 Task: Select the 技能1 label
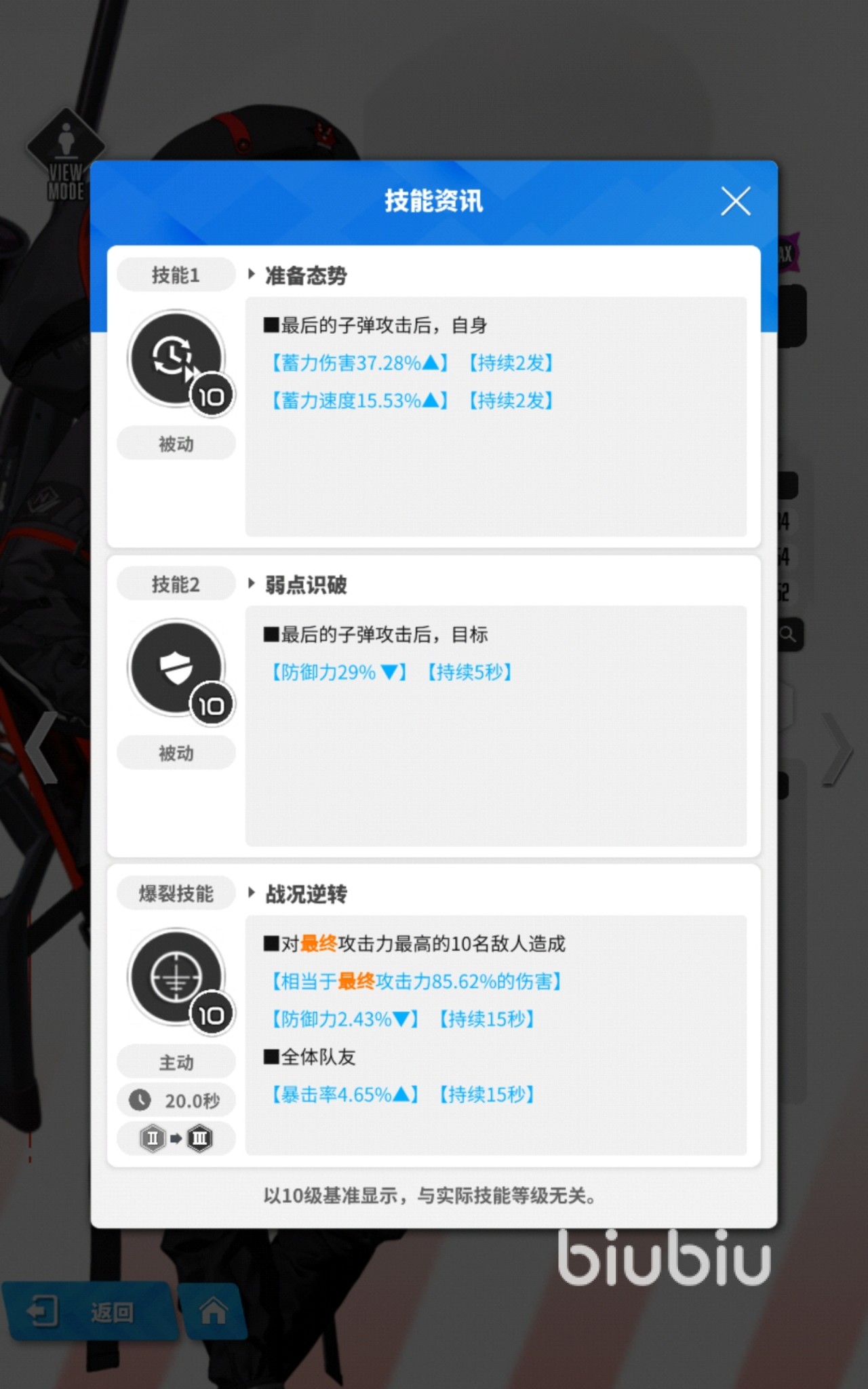[176, 275]
